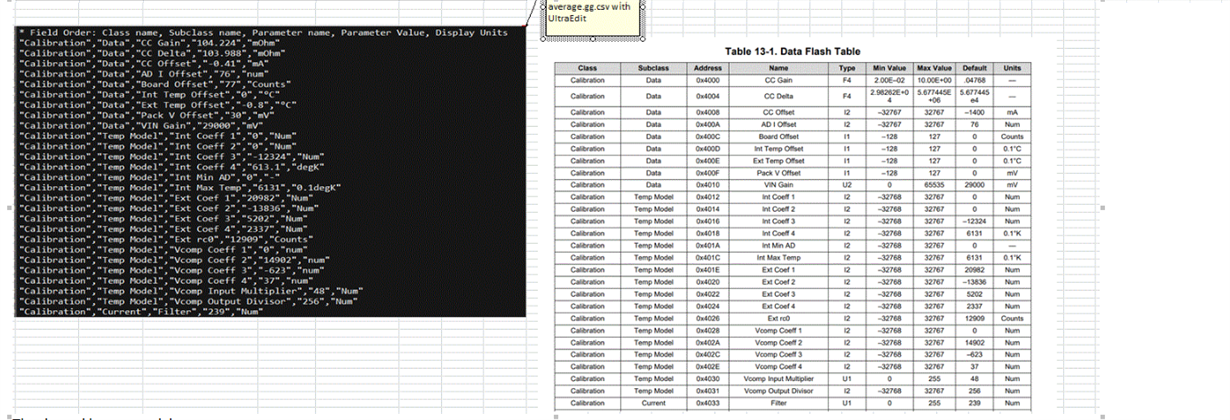Click address cell 0x400C
The image size is (1230, 420).
pyautogui.click(x=707, y=137)
